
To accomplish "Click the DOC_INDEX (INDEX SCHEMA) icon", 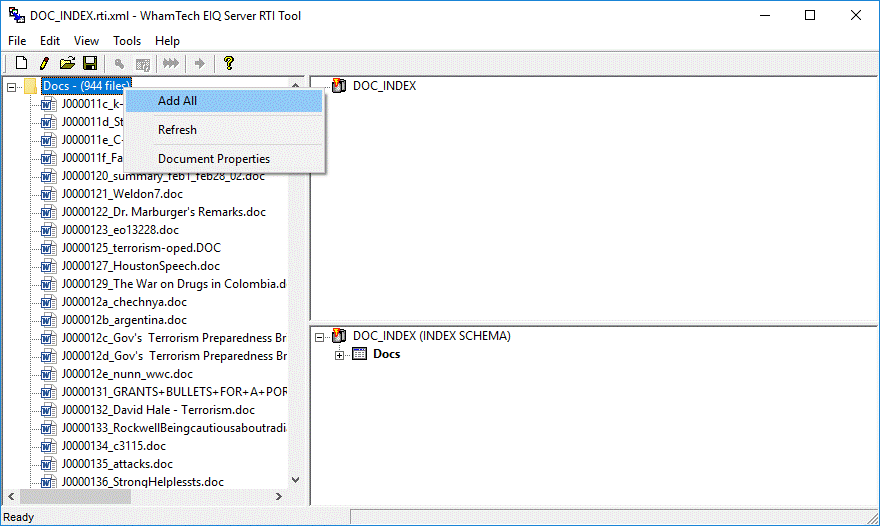I will tap(339, 336).
